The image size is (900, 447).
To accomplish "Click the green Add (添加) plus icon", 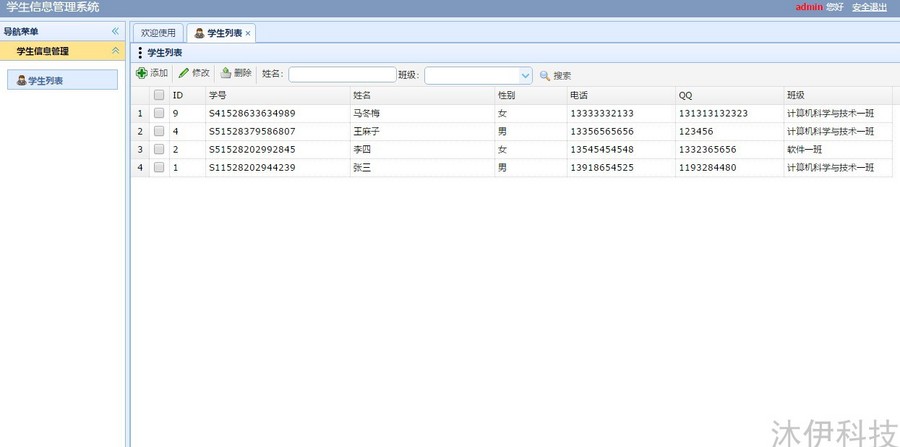I will [x=142, y=73].
